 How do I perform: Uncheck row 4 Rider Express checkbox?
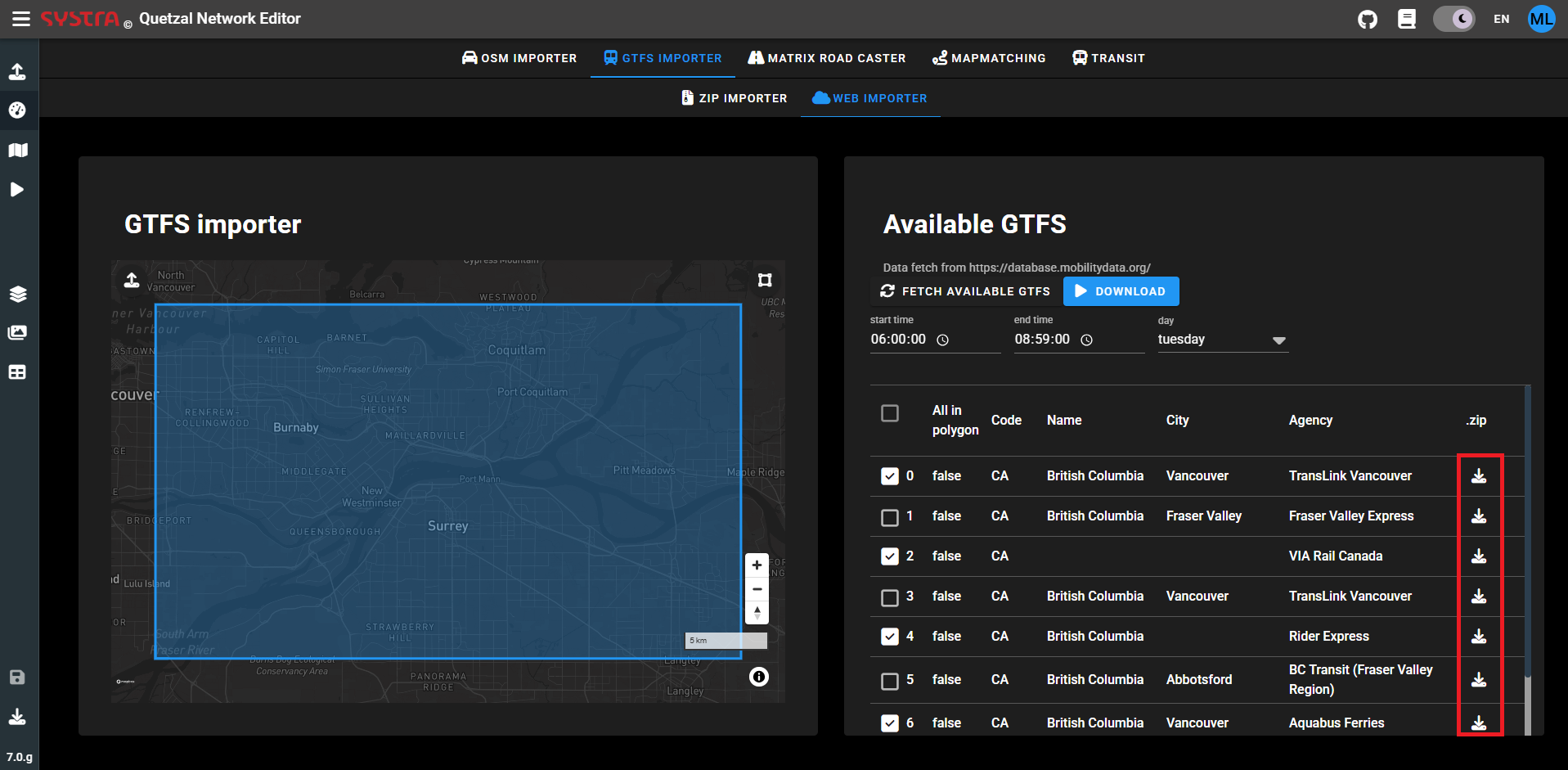[x=890, y=637]
